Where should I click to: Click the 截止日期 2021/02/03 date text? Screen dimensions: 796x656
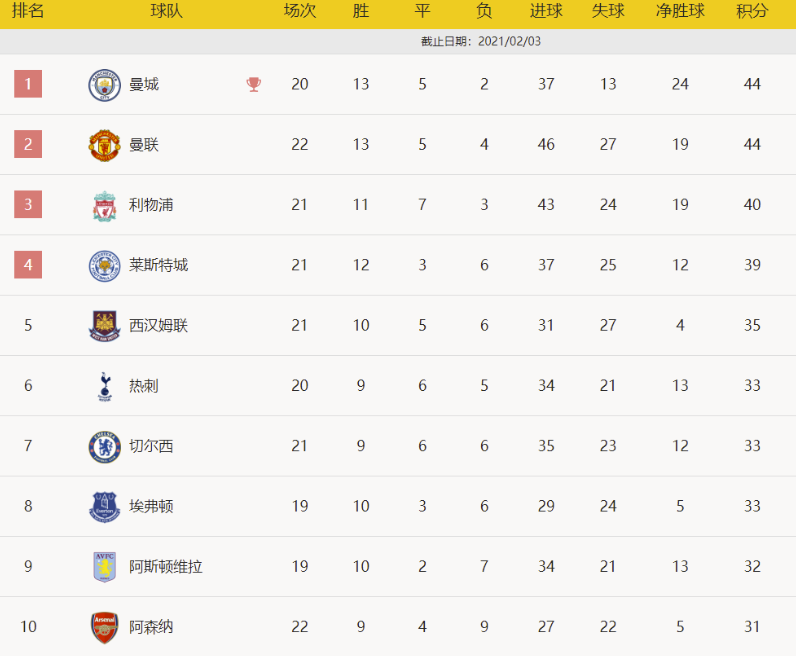pos(481,42)
